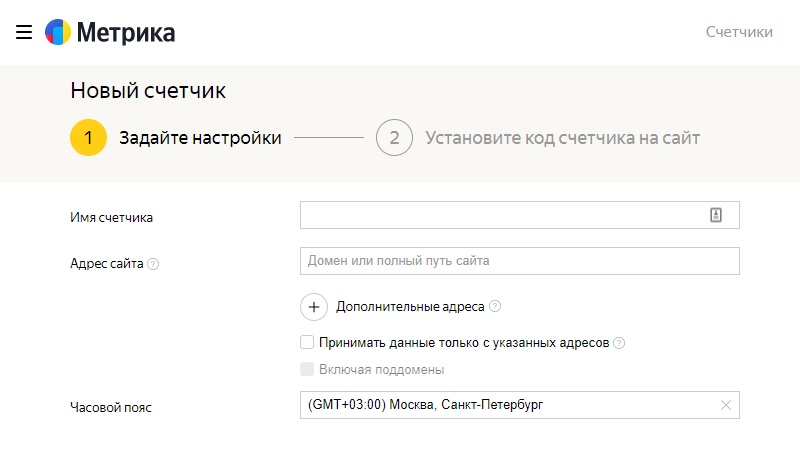The height and width of the screenshot is (450, 800).
Task: Open help icon beside Дополнительные адреса
Action: tap(495, 307)
